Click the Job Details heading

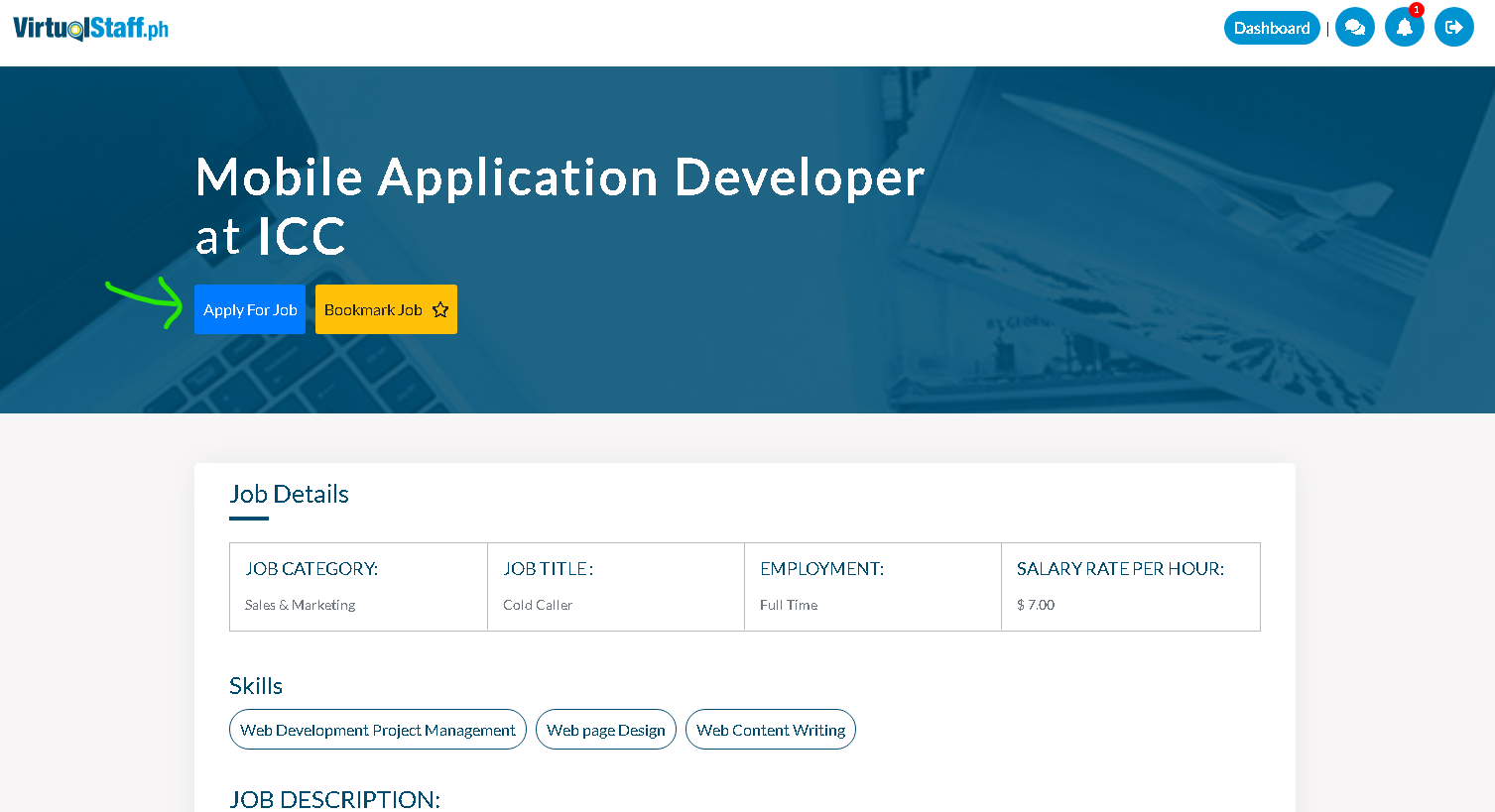click(289, 494)
